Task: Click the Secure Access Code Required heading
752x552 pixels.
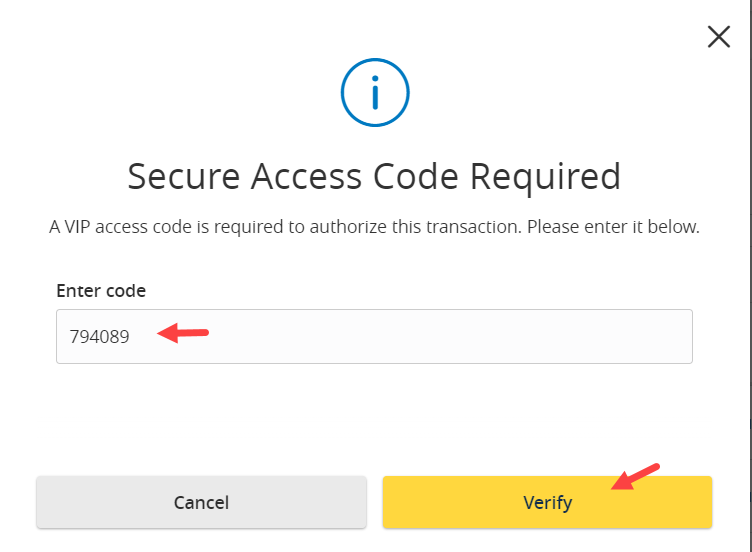Action: [x=374, y=177]
